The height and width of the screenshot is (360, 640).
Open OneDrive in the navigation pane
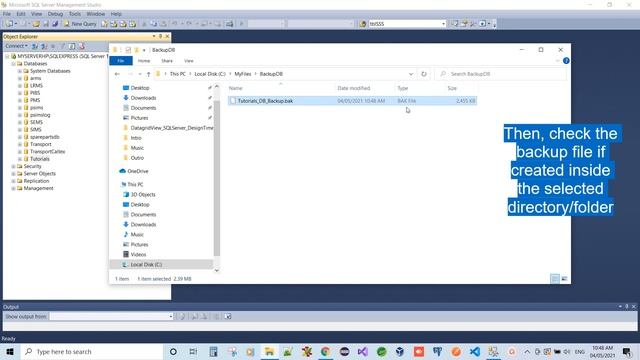tap(134, 171)
